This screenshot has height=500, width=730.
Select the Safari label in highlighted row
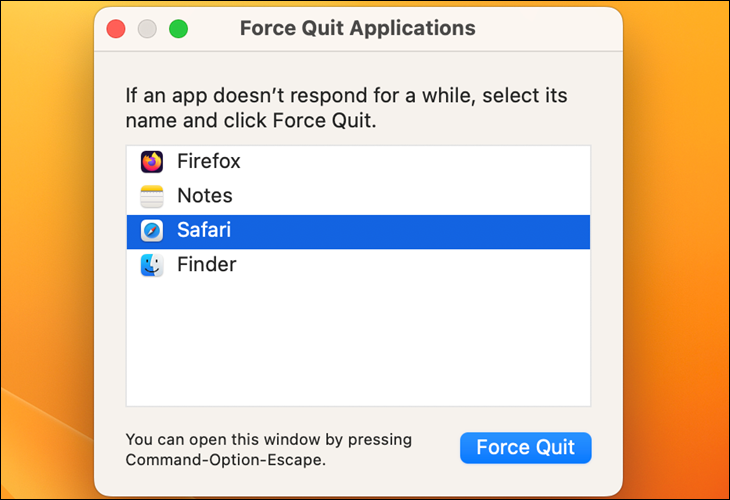point(204,230)
